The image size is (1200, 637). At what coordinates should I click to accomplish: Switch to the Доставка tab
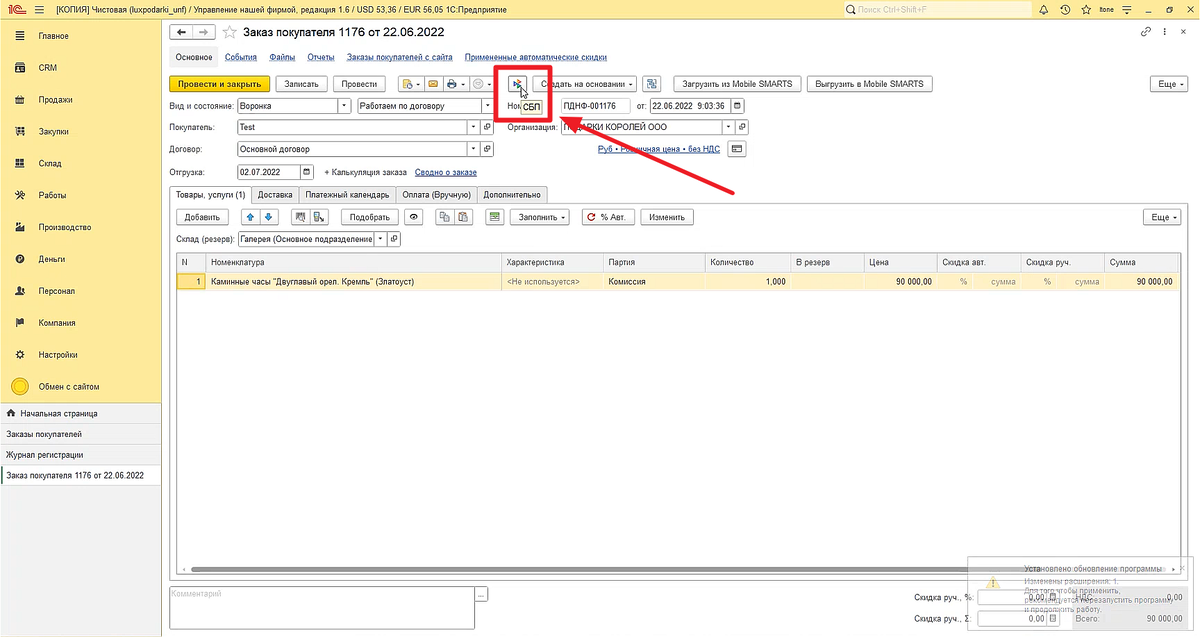pyautogui.click(x=275, y=194)
